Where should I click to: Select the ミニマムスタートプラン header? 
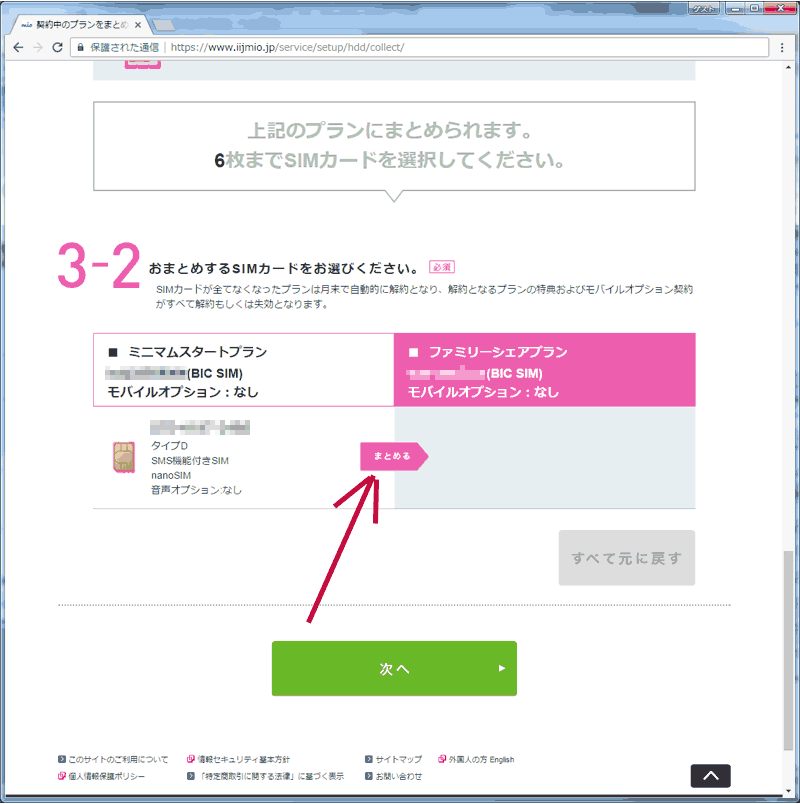point(244,371)
